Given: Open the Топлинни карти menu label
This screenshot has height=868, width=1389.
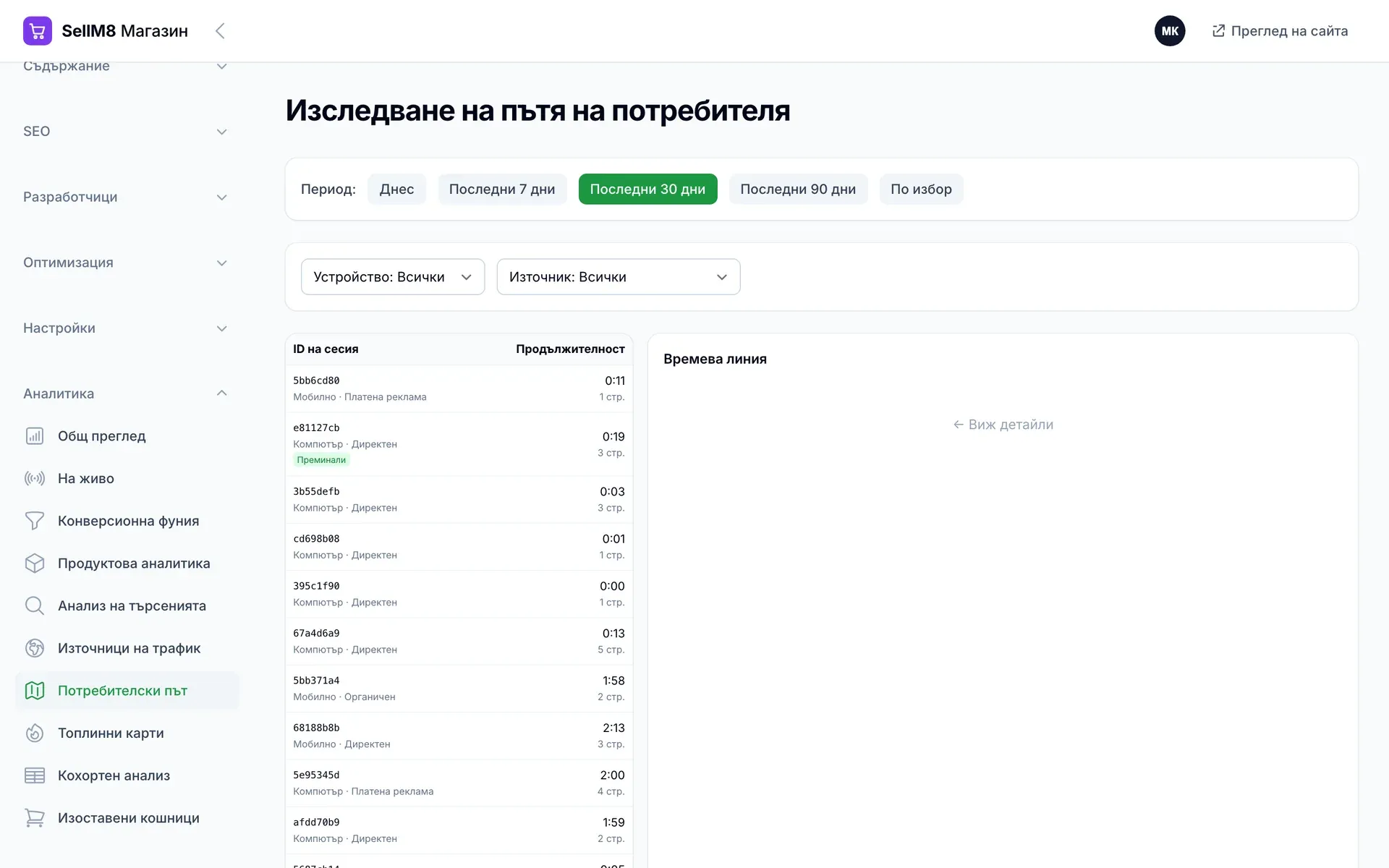Looking at the screenshot, I should coord(111,733).
